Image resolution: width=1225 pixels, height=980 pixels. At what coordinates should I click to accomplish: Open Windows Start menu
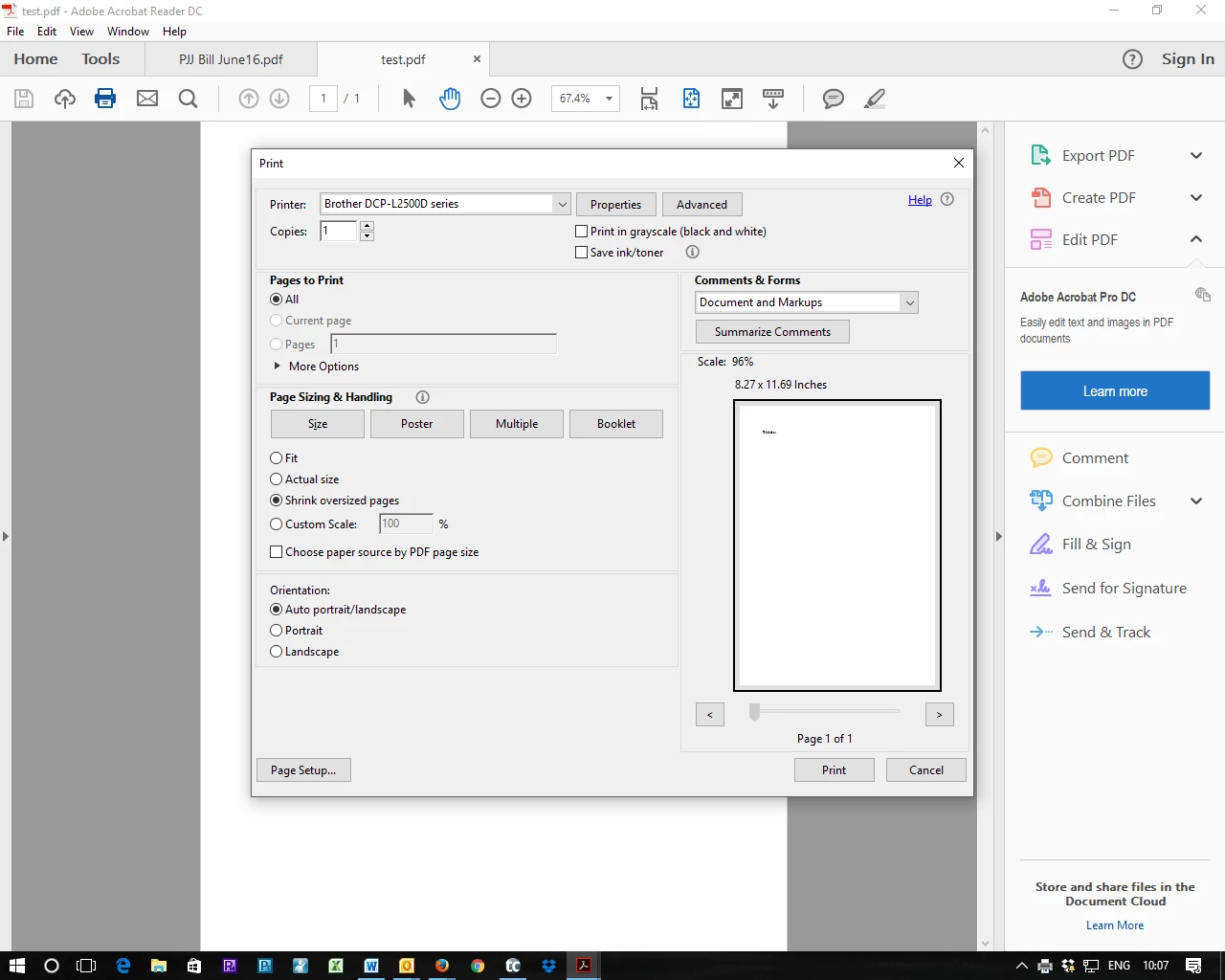coord(16,966)
